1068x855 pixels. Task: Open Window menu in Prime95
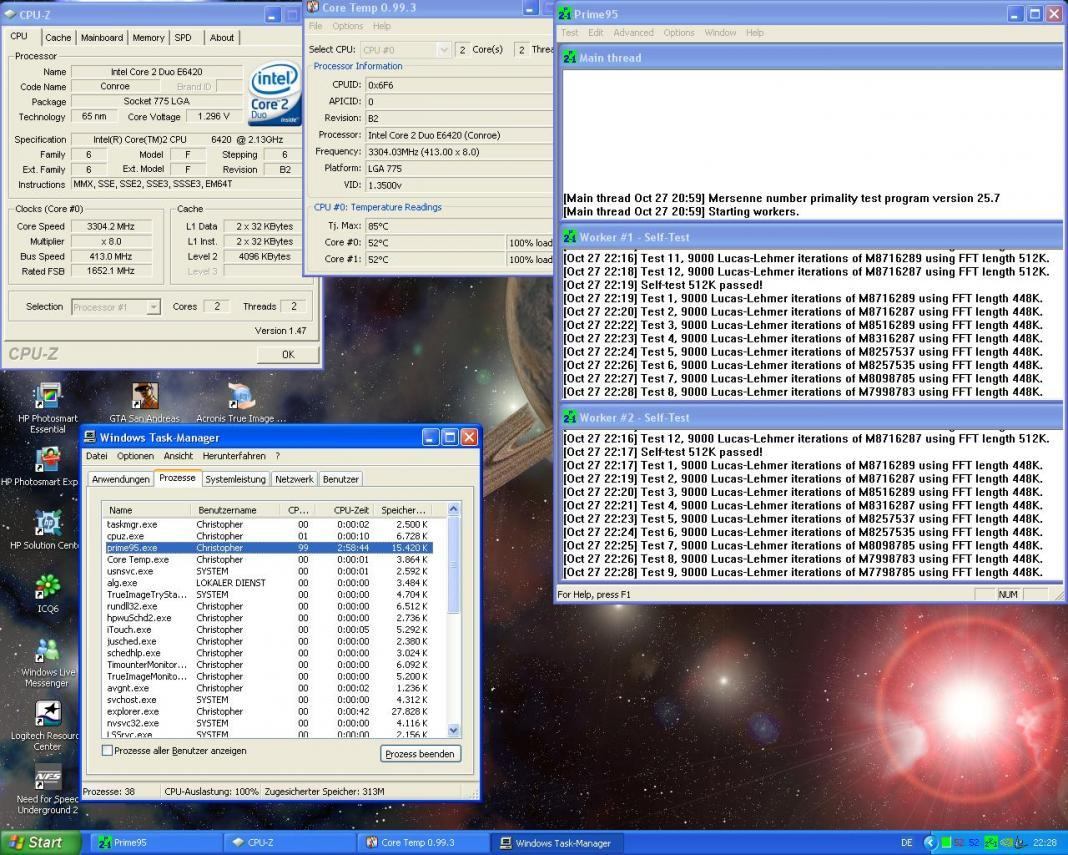pyautogui.click(x=720, y=33)
